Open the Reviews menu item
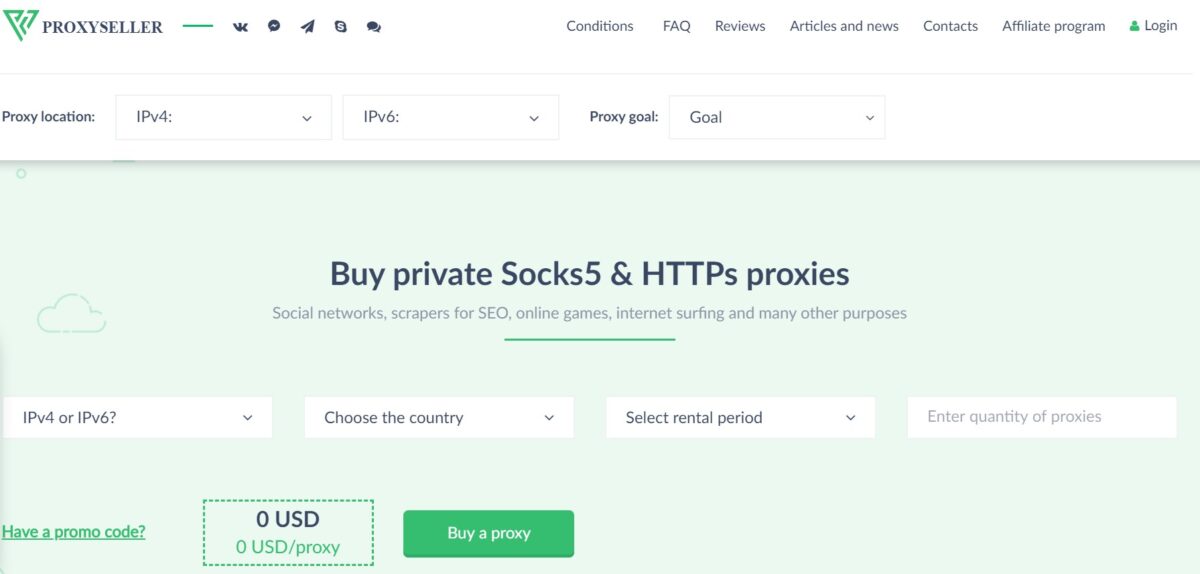 [740, 26]
